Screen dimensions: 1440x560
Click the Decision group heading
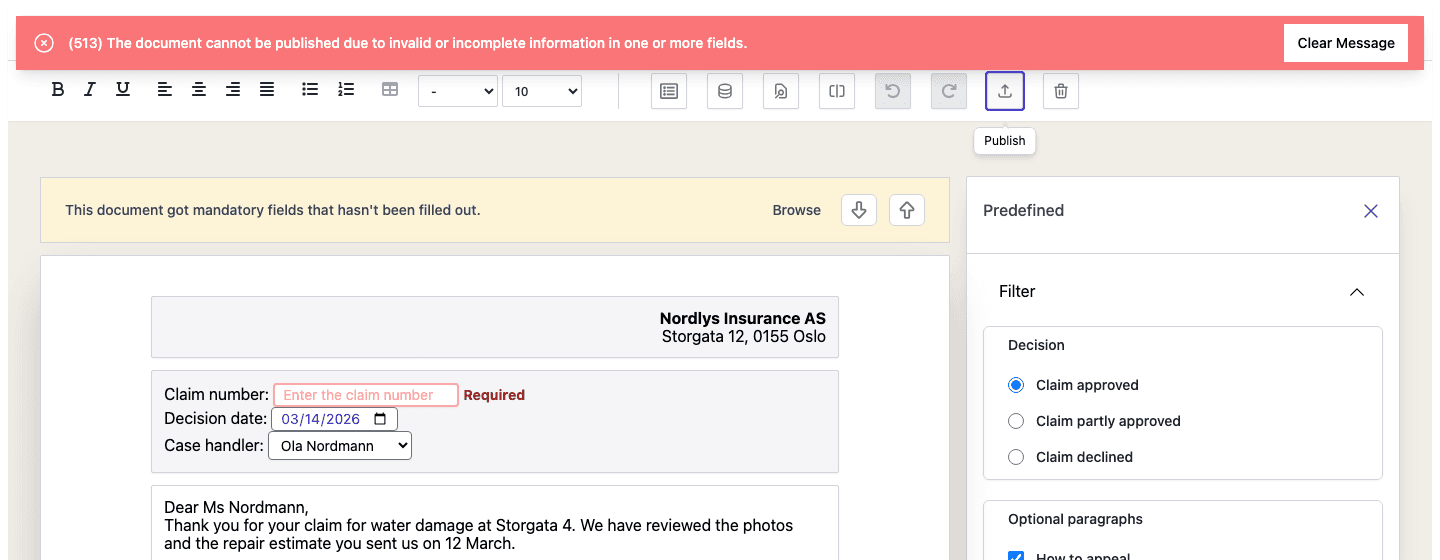click(x=1036, y=345)
